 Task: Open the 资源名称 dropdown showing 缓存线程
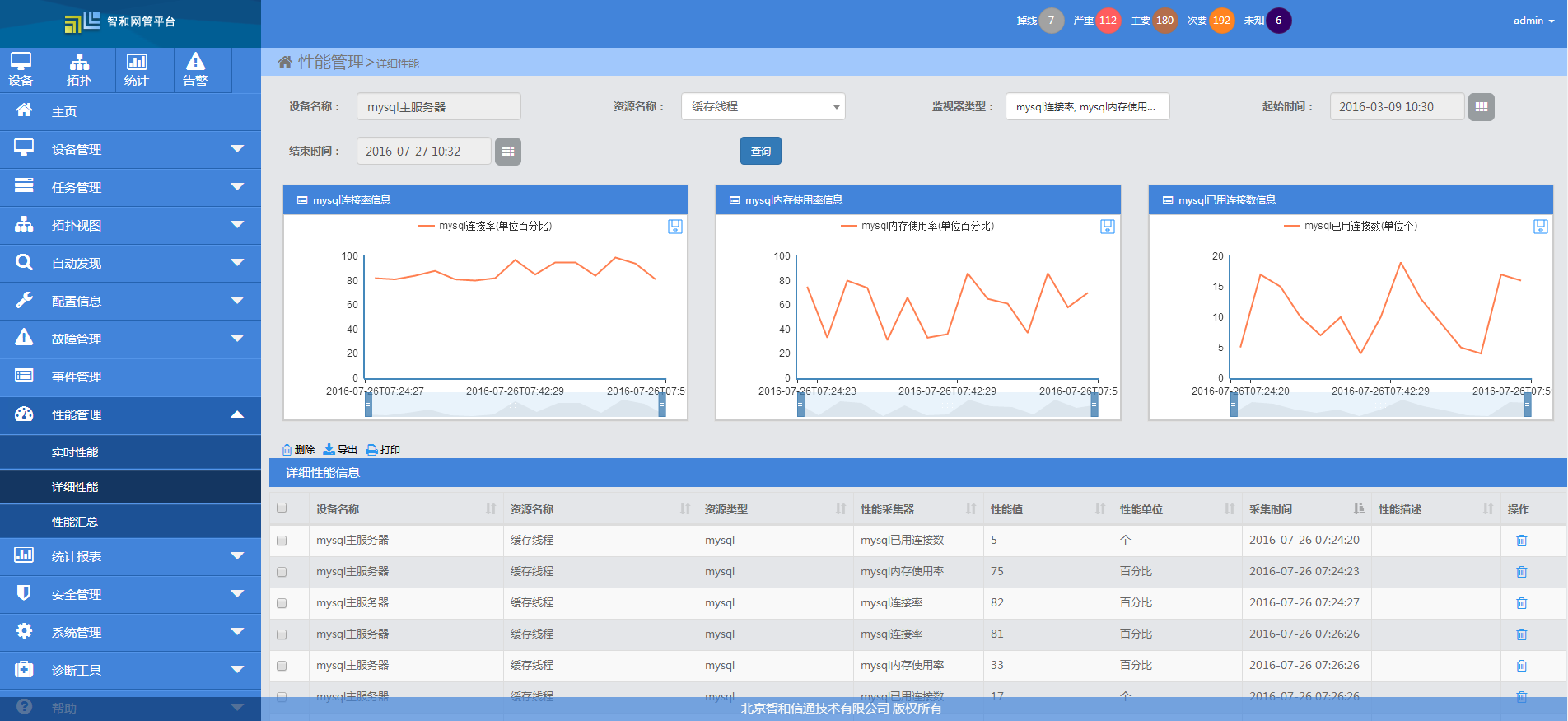[763, 107]
